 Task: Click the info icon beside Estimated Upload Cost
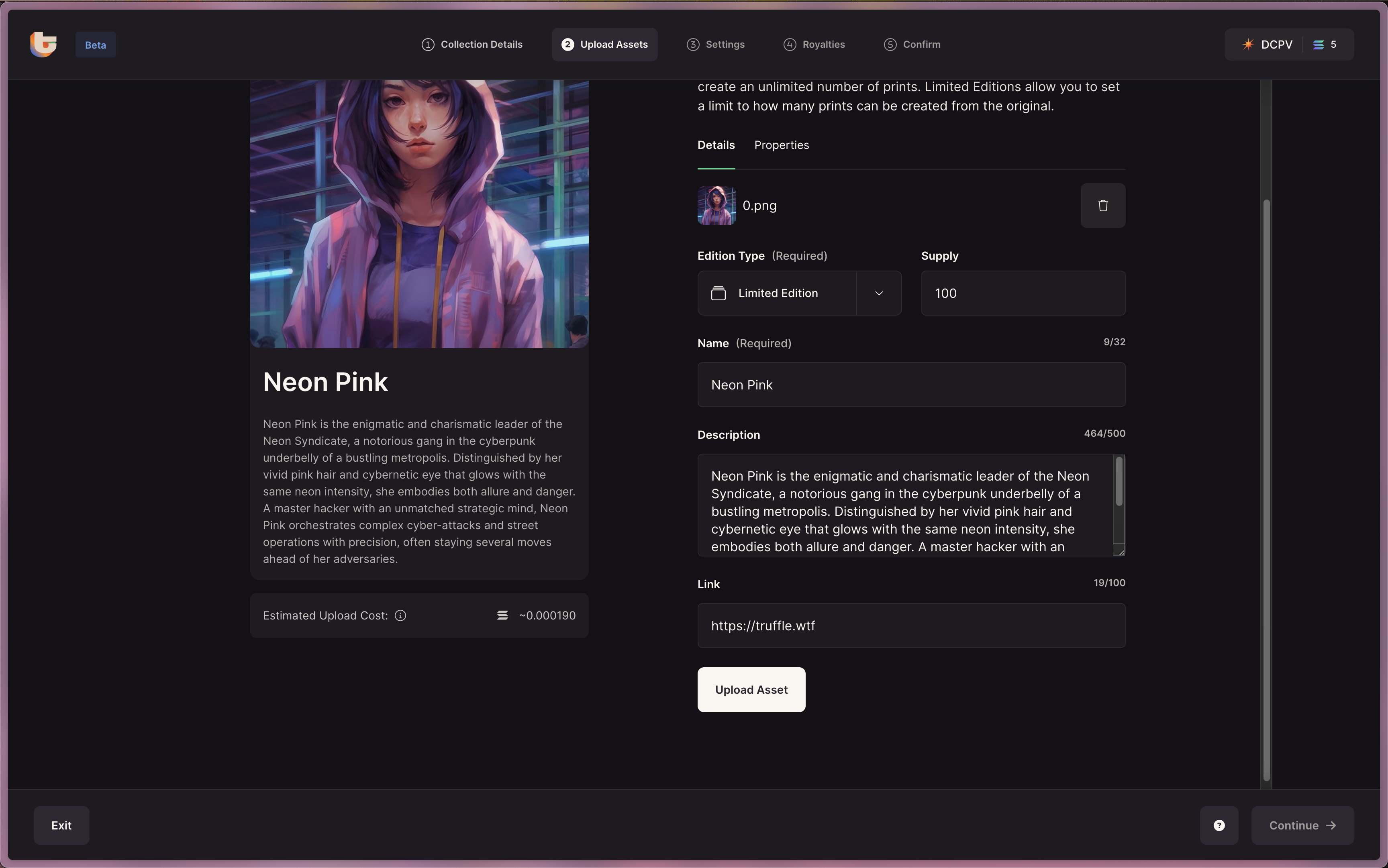coord(400,615)
